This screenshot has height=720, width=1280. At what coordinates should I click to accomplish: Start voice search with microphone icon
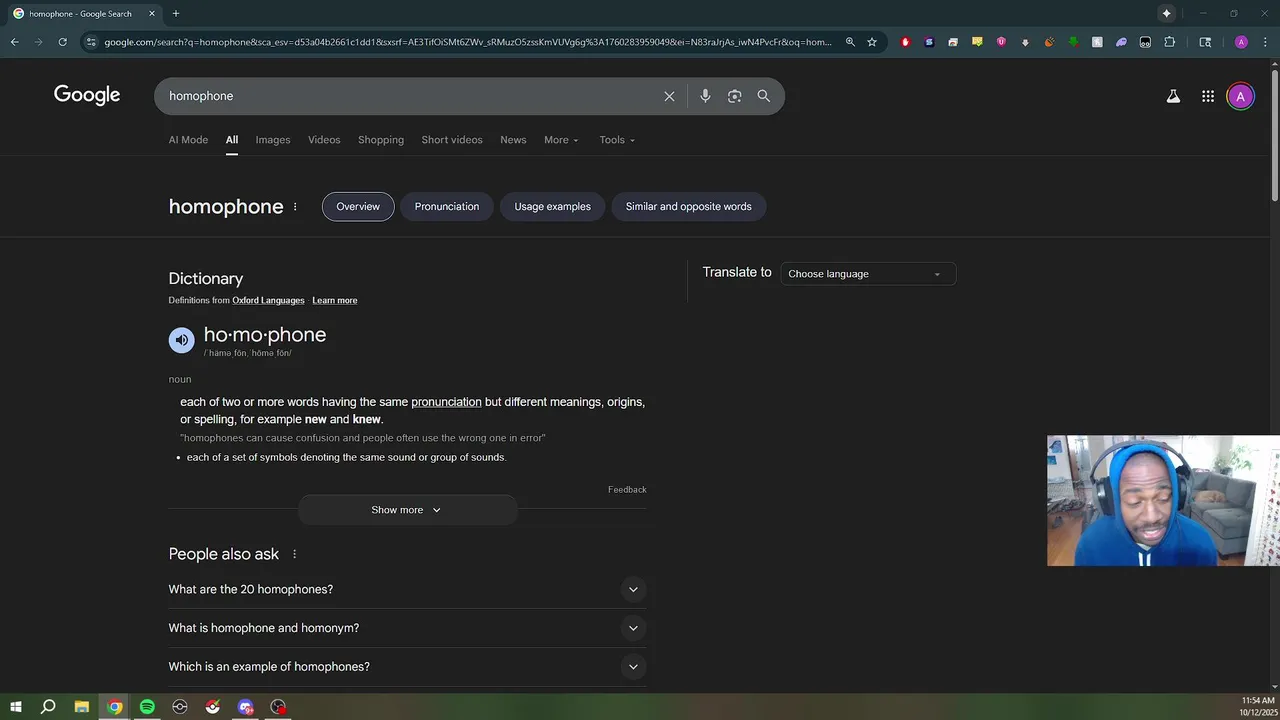[705, 96]
